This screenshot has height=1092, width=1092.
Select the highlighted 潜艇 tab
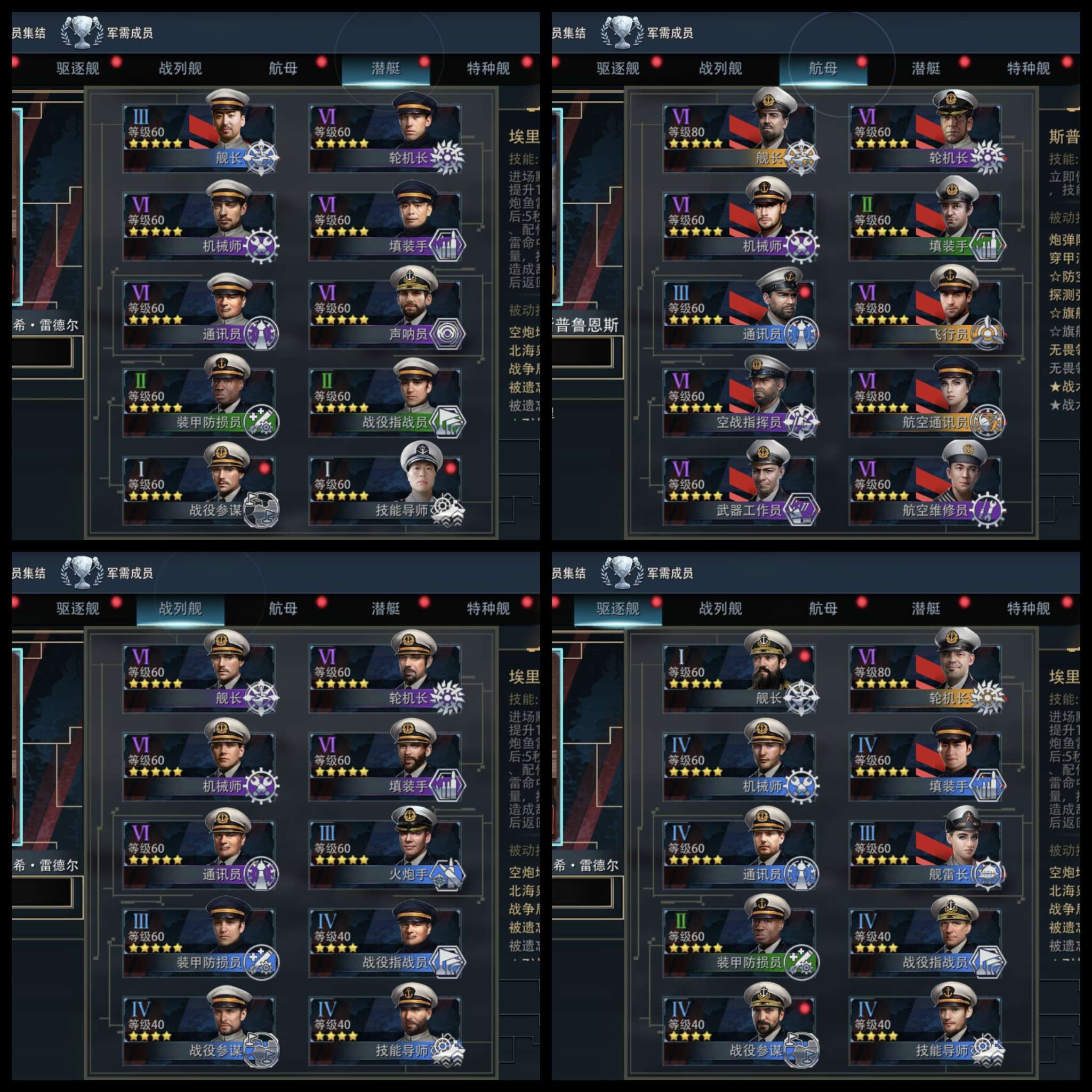[x=386, y=69]
